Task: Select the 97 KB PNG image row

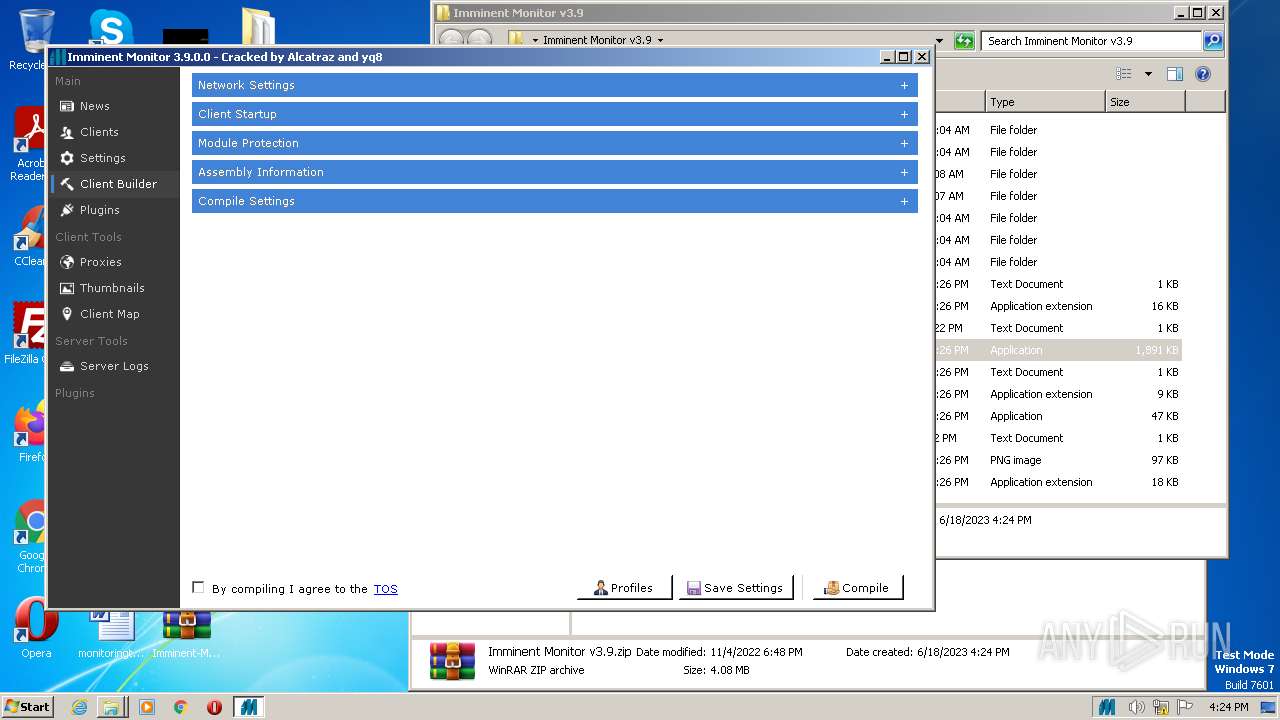Action: coord(1058,460)
